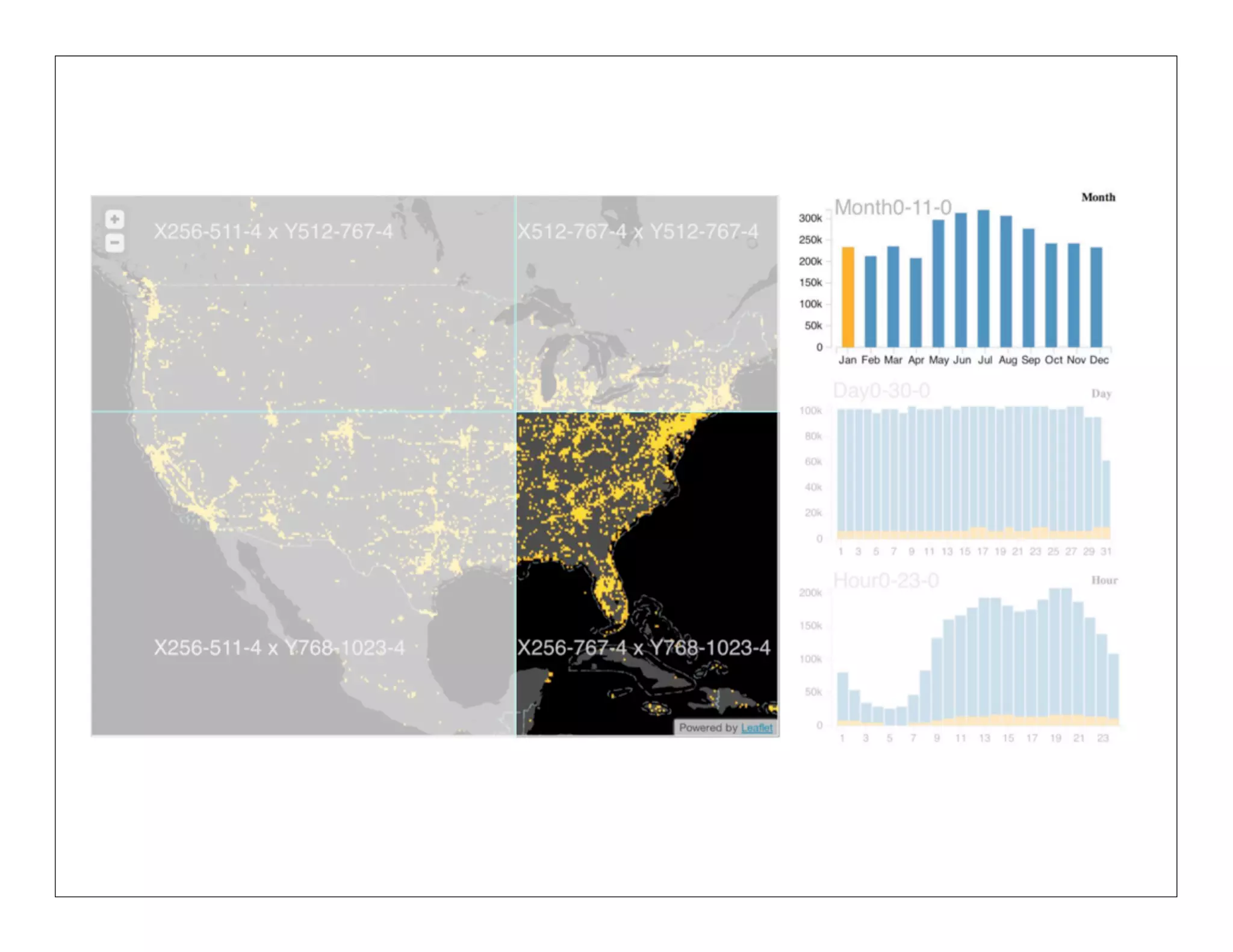
Task: Click the Jul bar in Month histogram
Action: click(x=984, y=278)
